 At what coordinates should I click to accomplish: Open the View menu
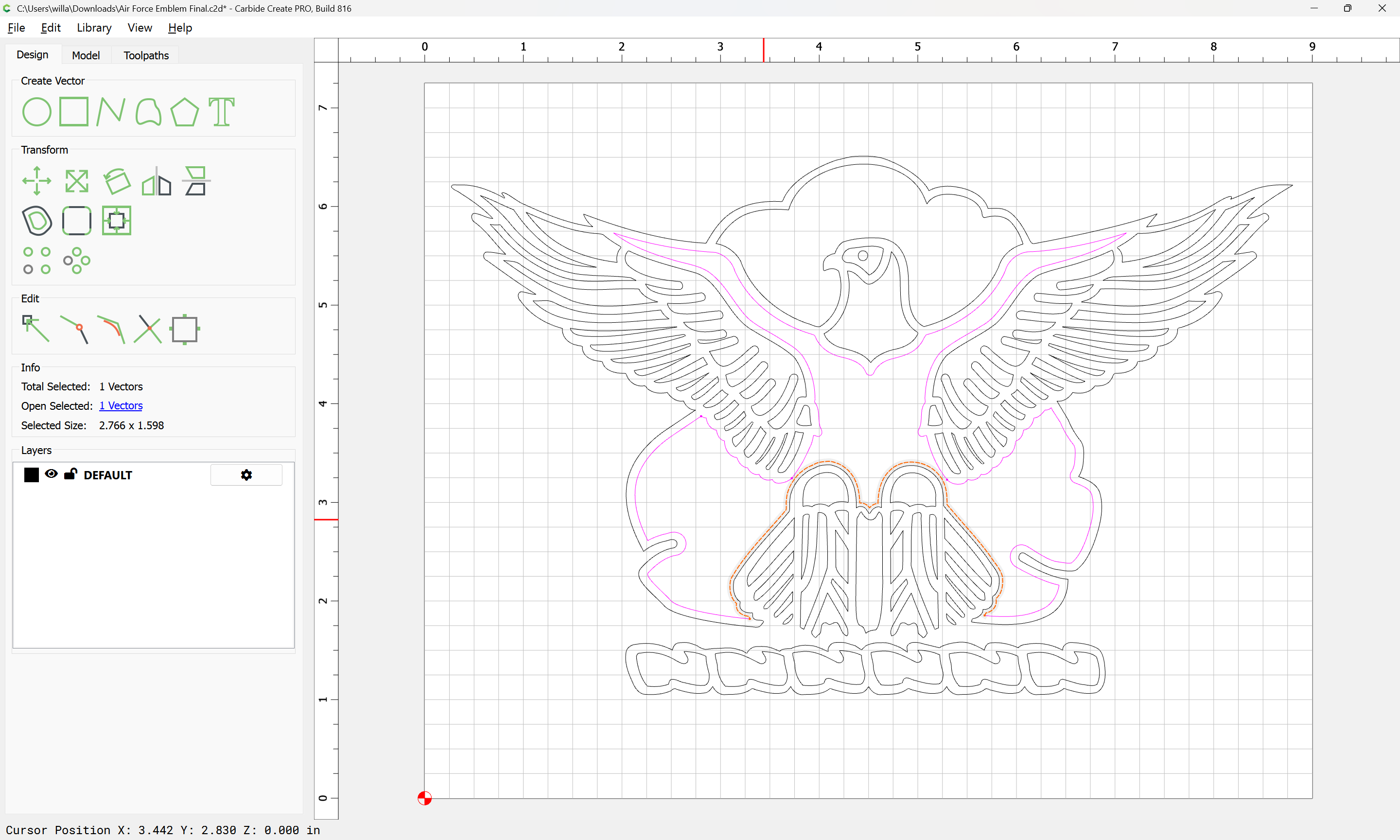click(x=140, y=28)
